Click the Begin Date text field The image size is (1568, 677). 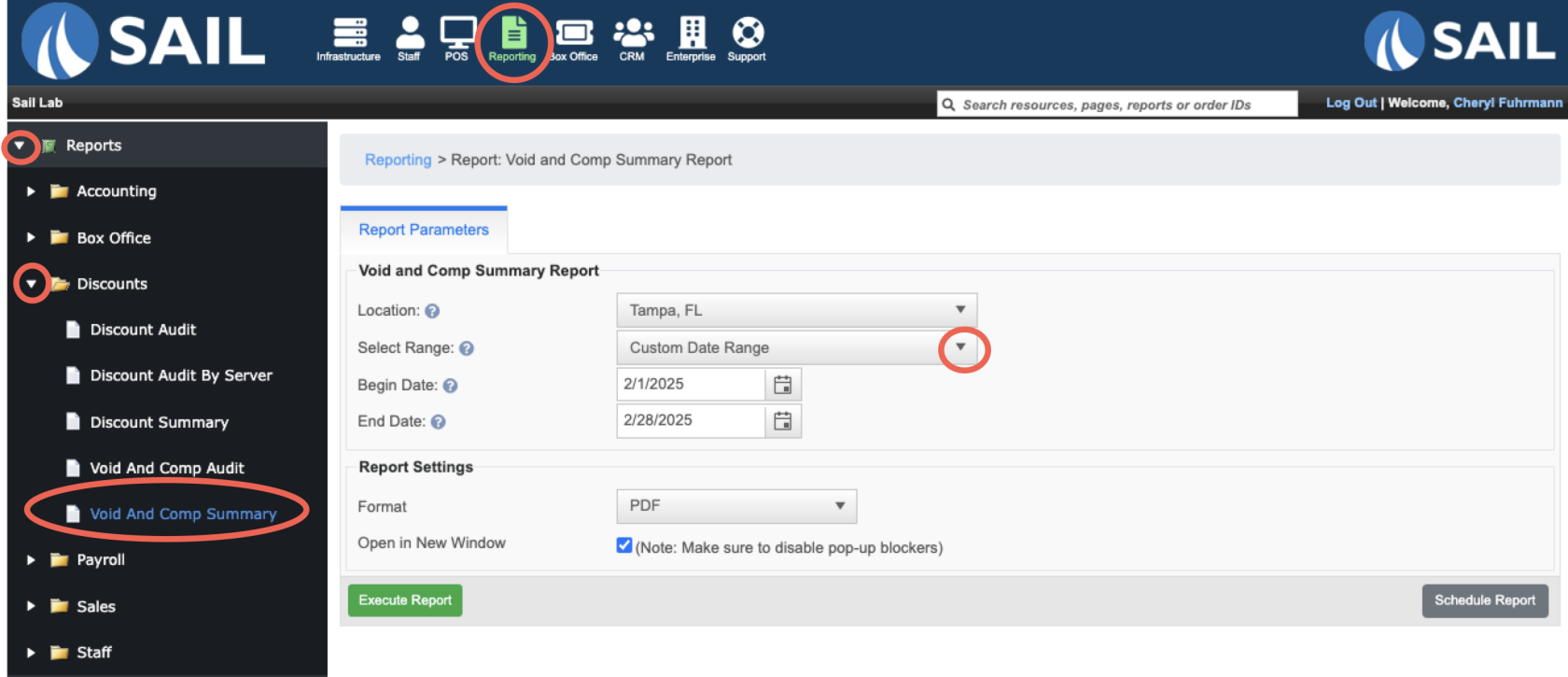coord(691,385)
